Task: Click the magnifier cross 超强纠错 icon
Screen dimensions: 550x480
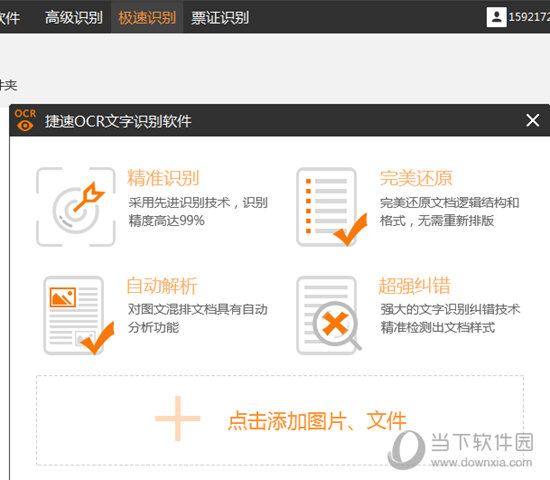Action: coord(329,315)
